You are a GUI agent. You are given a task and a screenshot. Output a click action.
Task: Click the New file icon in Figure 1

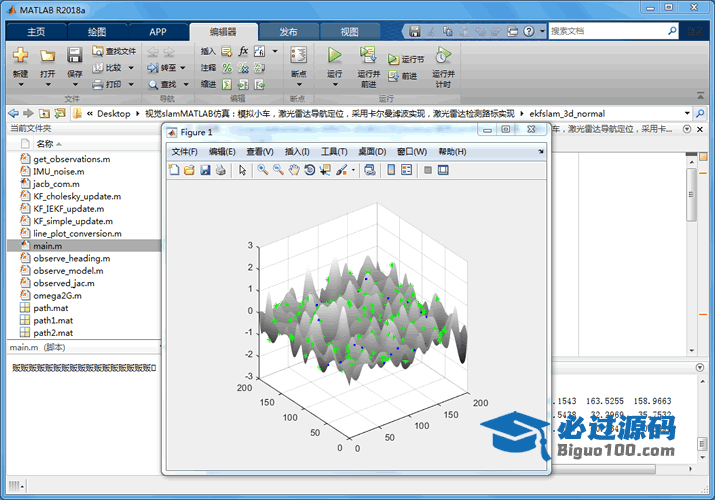click(x=174, y=170)
